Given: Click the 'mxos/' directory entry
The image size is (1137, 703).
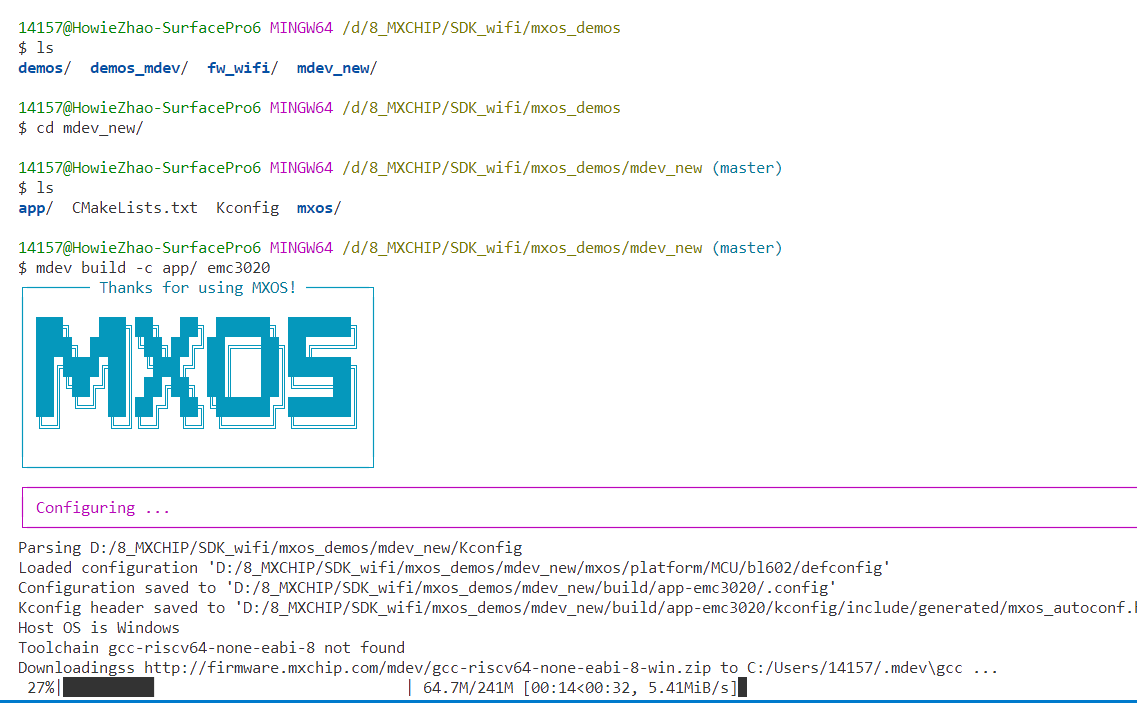Looking at the screenshot, I should pyautogui.click(x=318, y=208).
